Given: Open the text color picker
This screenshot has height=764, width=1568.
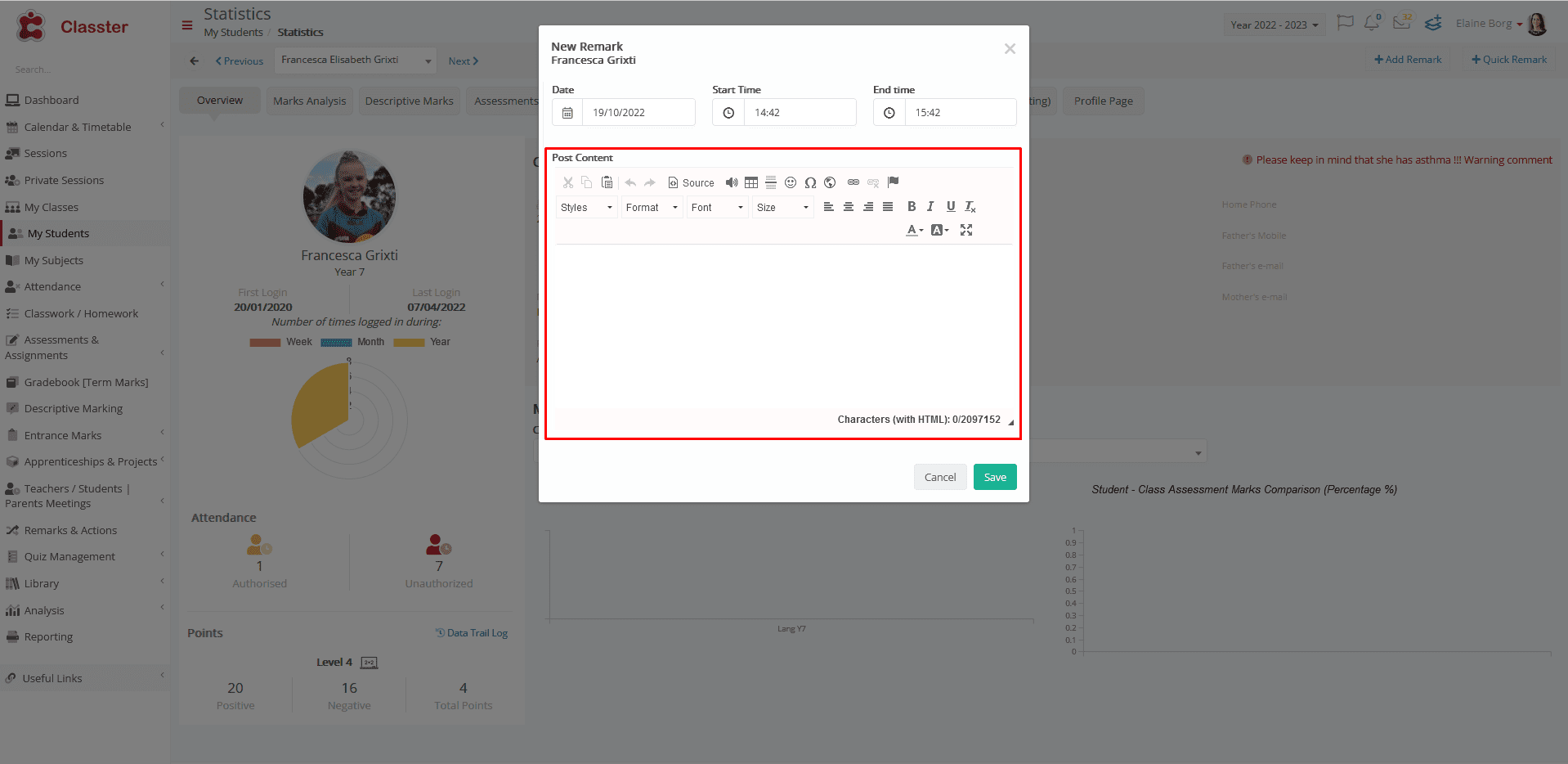Looking at the screenshot, I should (915, 231).
